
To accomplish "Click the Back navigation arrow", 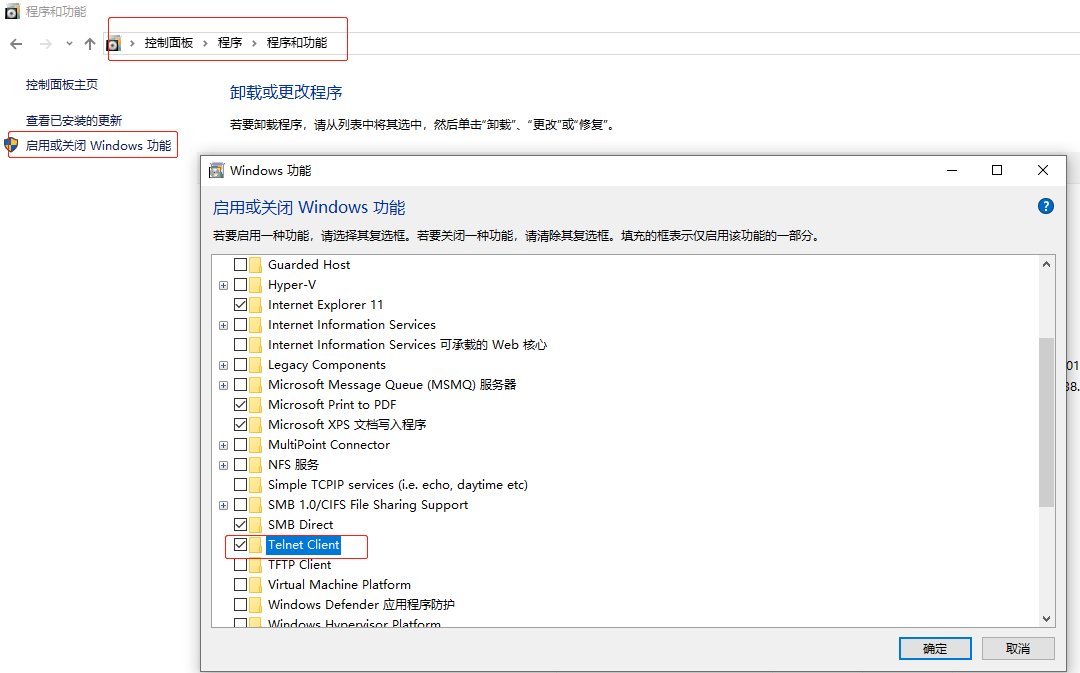I will (x=17, y=44).
